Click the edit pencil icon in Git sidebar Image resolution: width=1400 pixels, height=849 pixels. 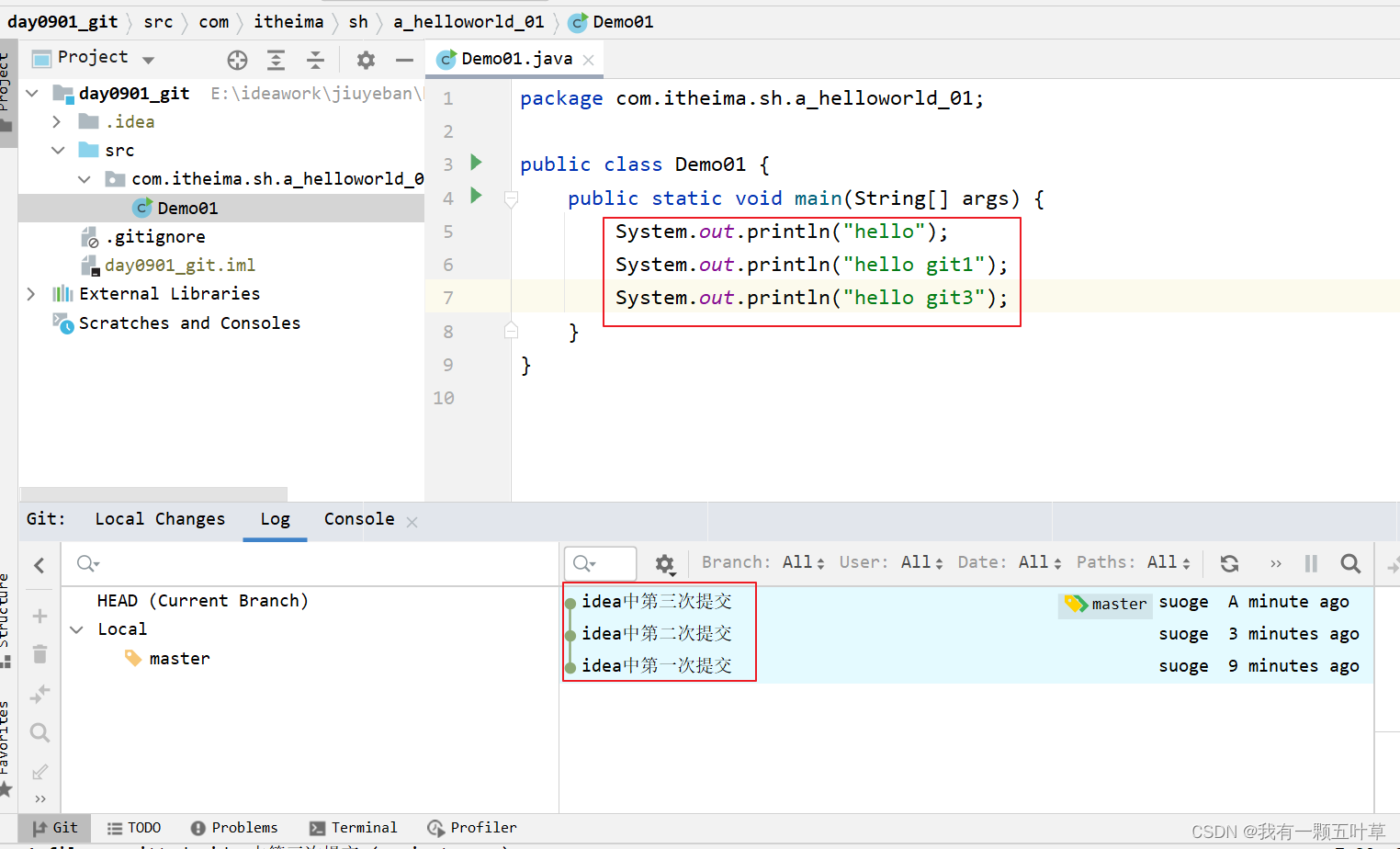[40, 772]
